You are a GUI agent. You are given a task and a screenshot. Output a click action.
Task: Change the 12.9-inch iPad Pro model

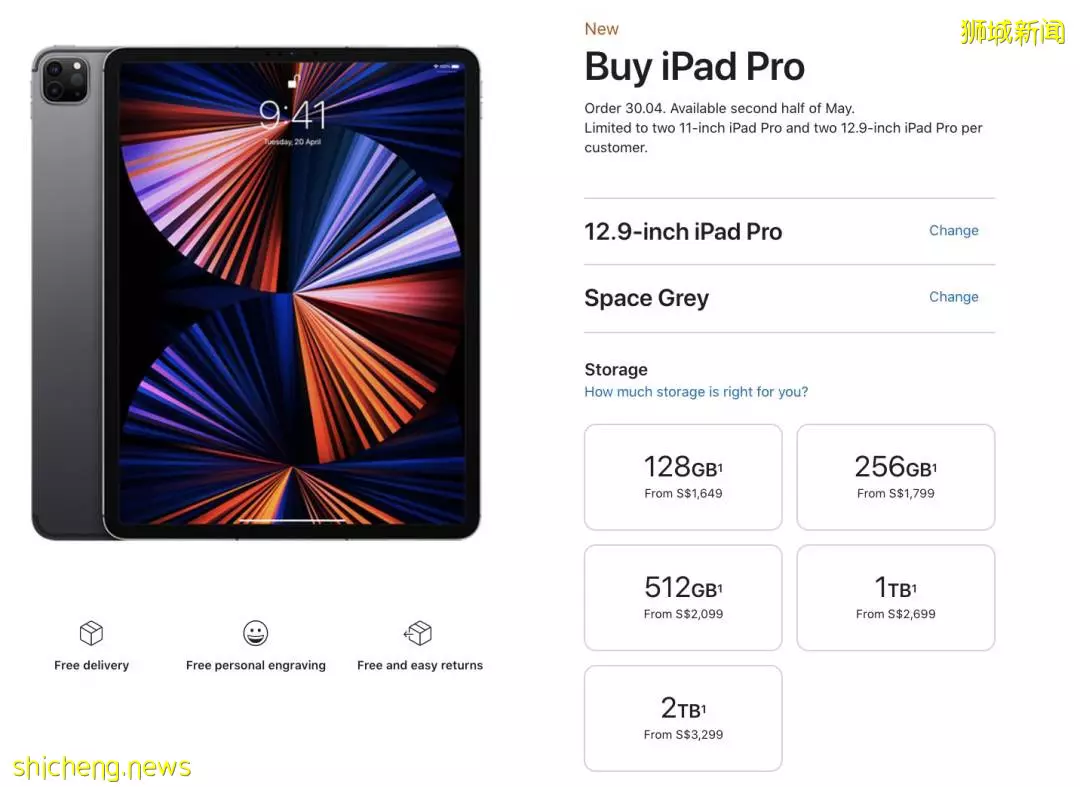coord(953,231)
